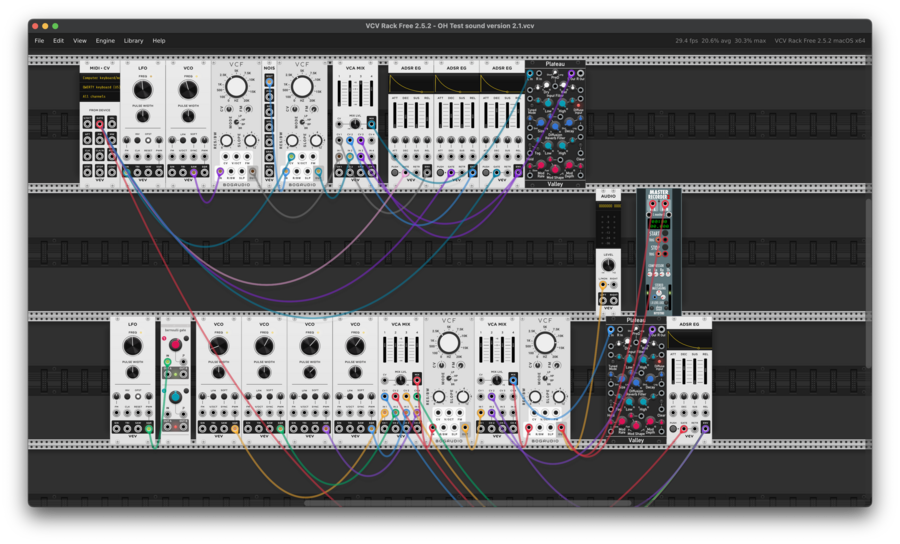
Task: Click the red knob on the bernoulli gate module
Action: tap(176, 345)
